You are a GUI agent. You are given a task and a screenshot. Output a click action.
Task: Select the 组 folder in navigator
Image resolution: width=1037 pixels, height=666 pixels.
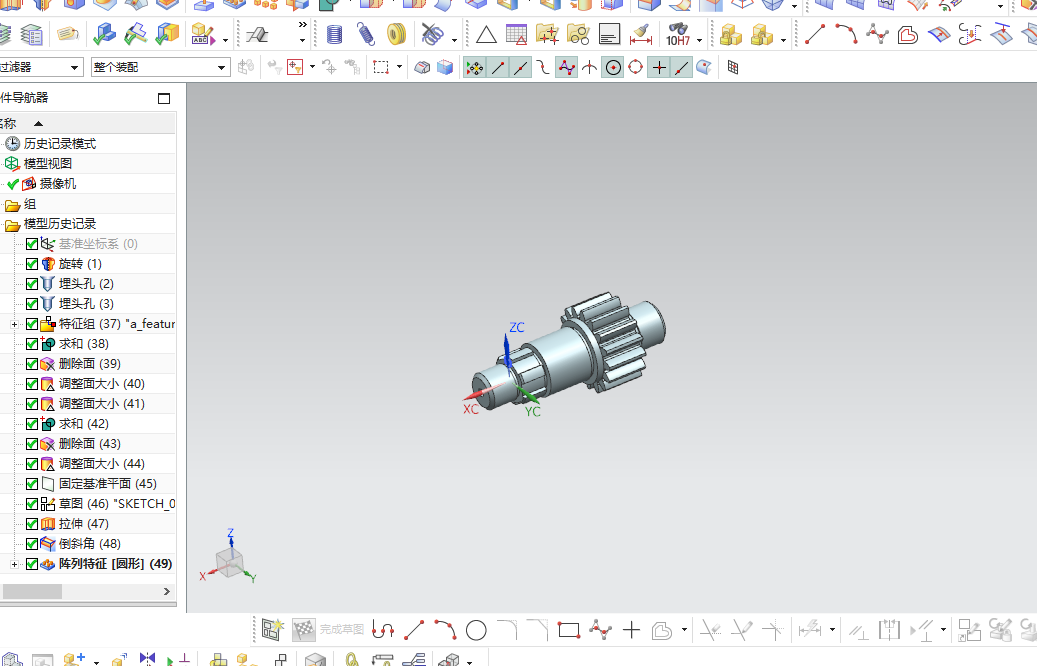pyautogui.click(x=30, y=204)
